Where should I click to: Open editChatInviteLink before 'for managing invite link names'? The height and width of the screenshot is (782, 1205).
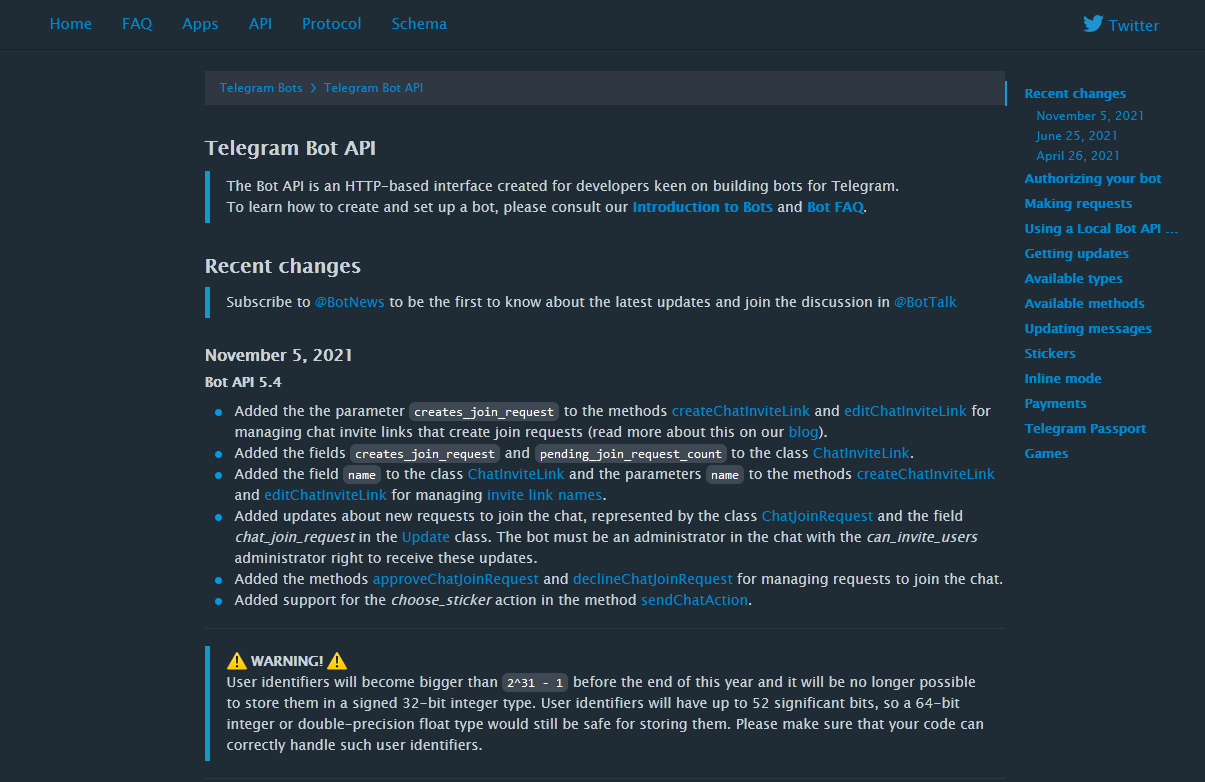(325, 495)
